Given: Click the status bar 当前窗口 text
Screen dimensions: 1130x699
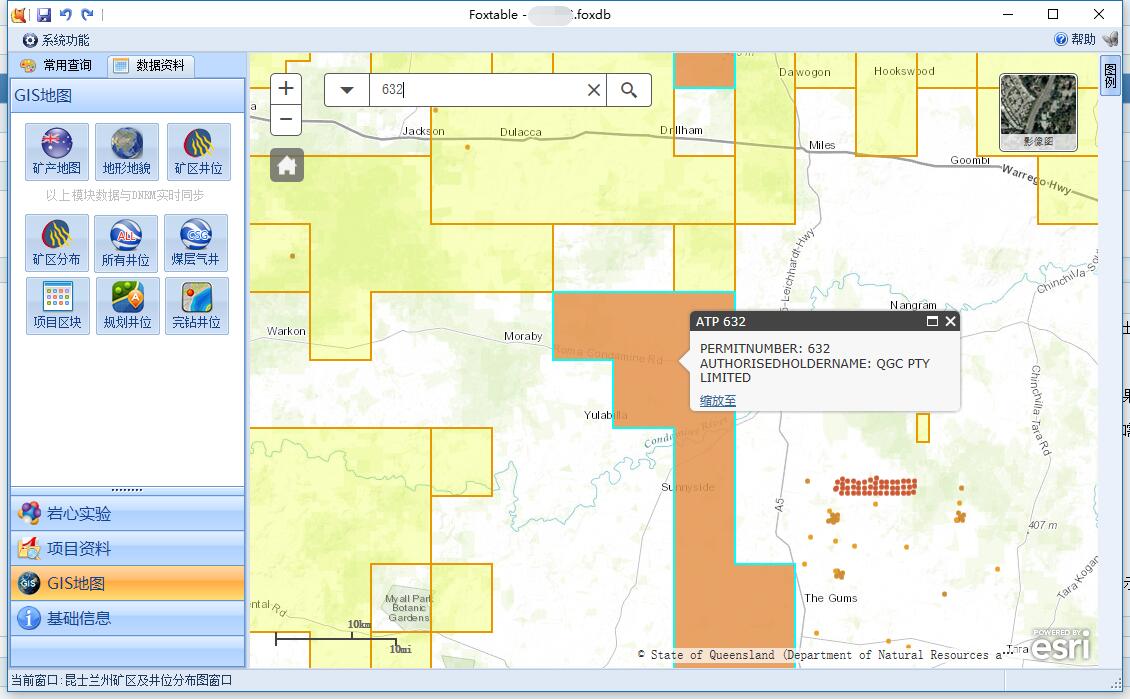Looking at the screenshot, I should [121, 680].
